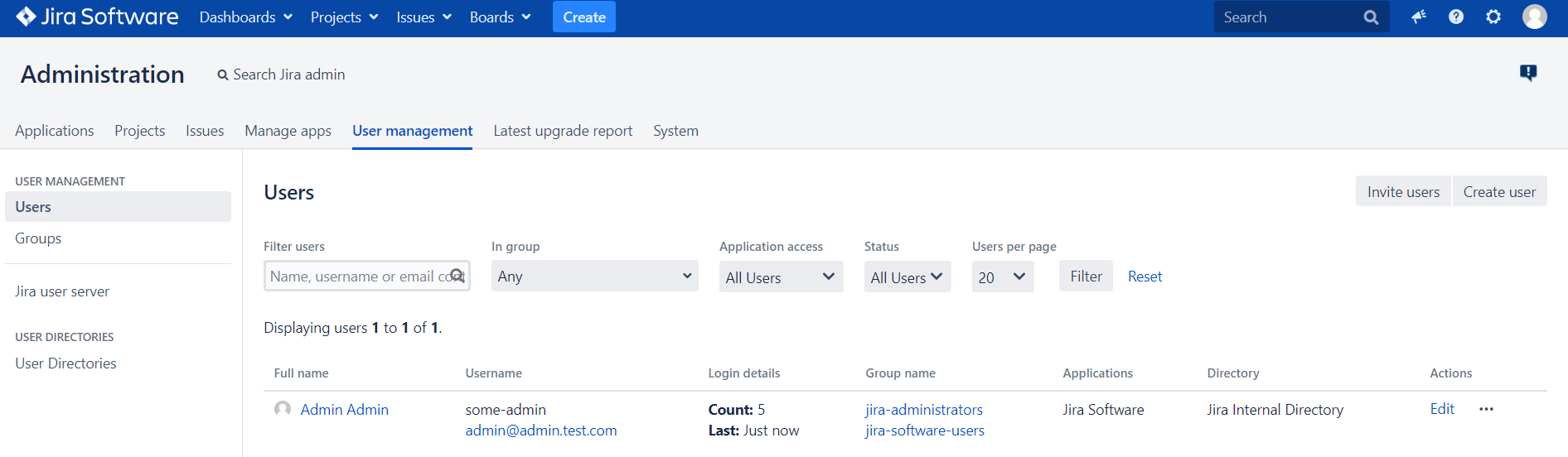Select Groups in the sidebar
This screenshot has width=1568, height=457.
pyautogui.click(x=38, y=238)
